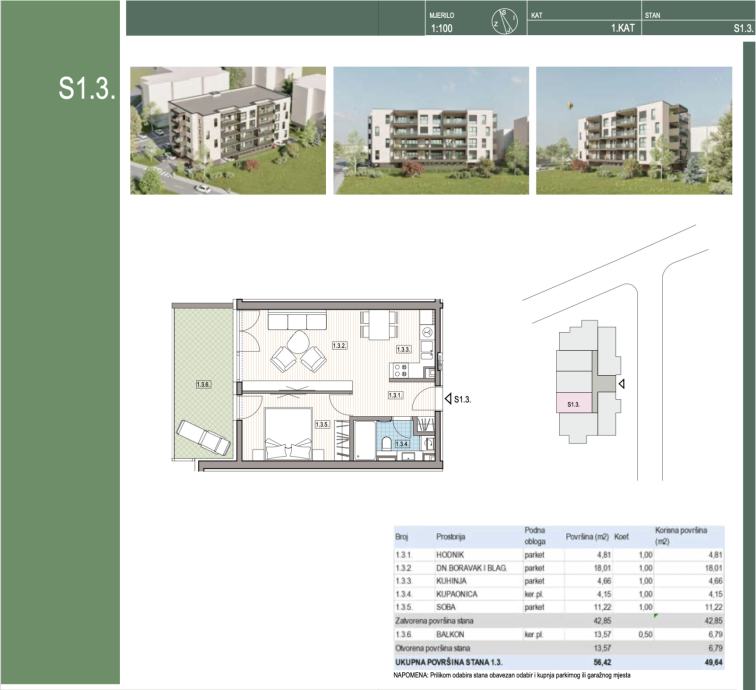Click the entrance arrow on site plan
756x690 pixels.
tap(622, 384)
